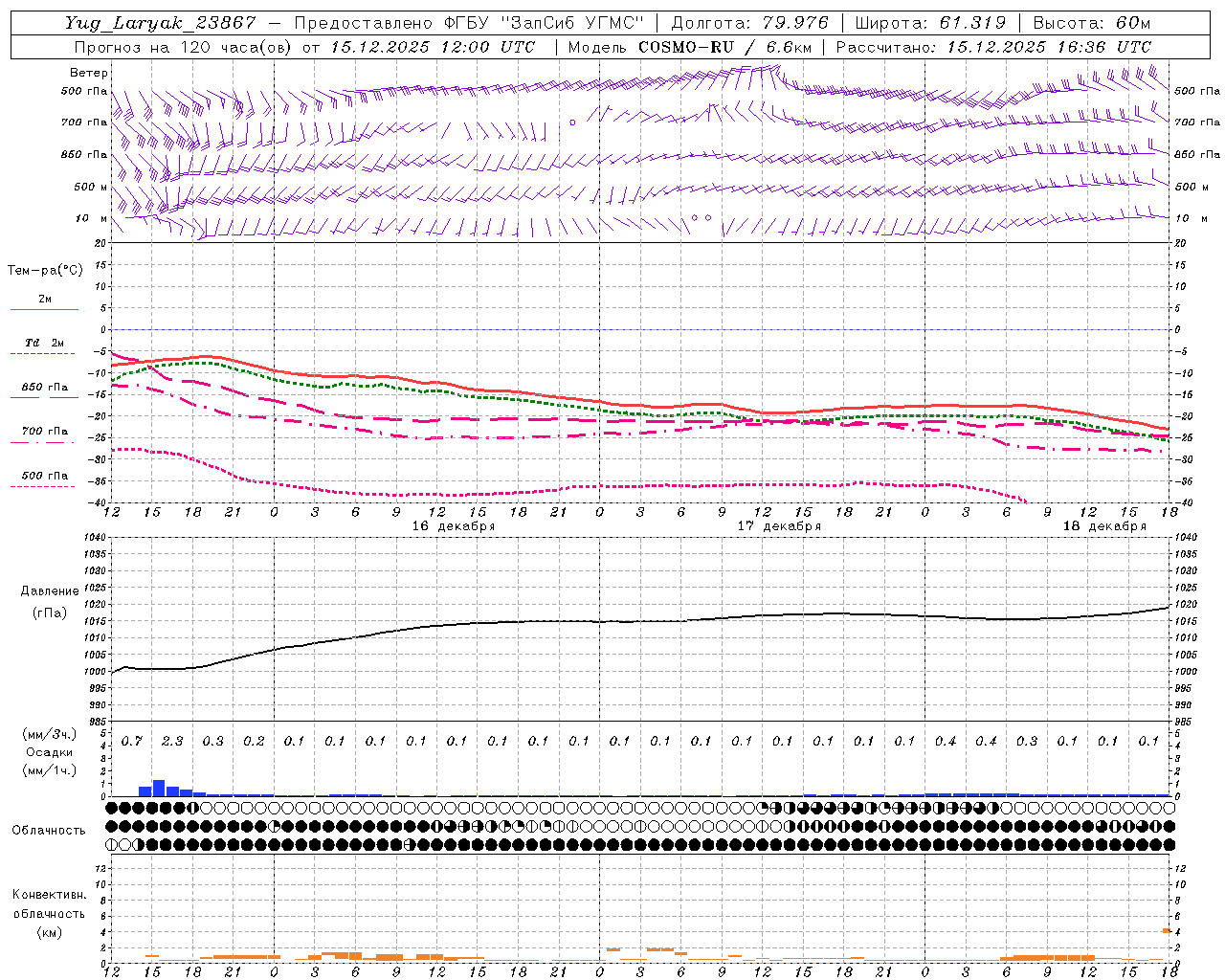Image resolution: width=1225 pixels, height=980 pixels.
Task: Click the elevation text Высота: 60м
Action: tap(1091, 23)
